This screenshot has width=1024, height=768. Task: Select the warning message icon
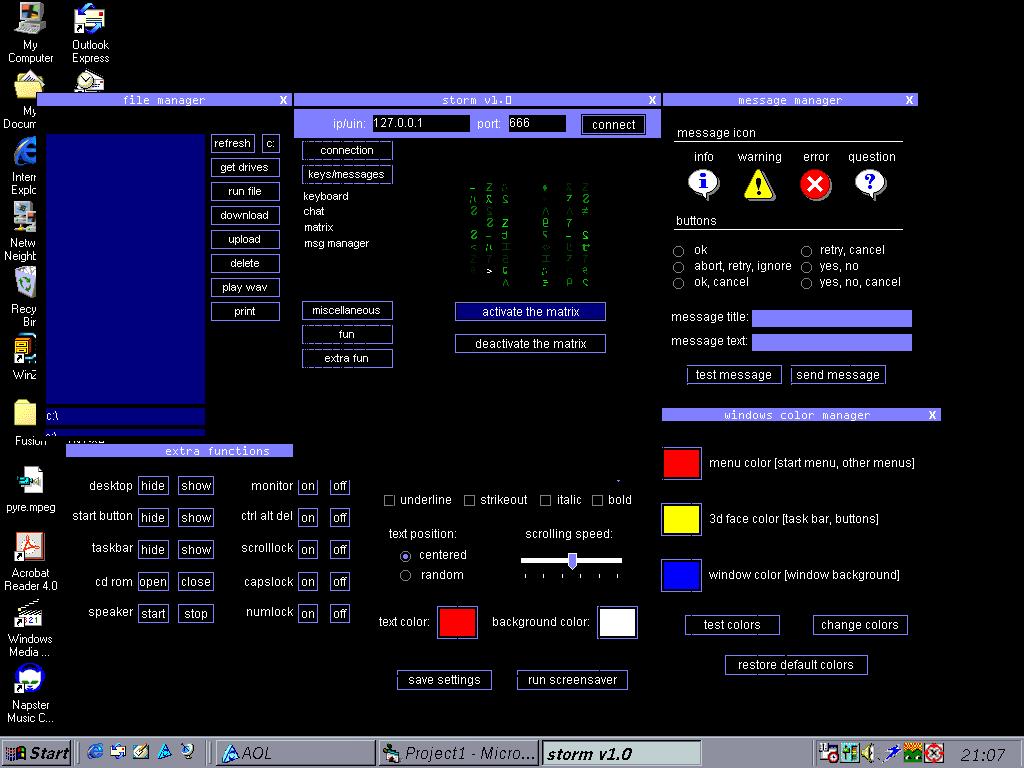(x=759, y=184)
